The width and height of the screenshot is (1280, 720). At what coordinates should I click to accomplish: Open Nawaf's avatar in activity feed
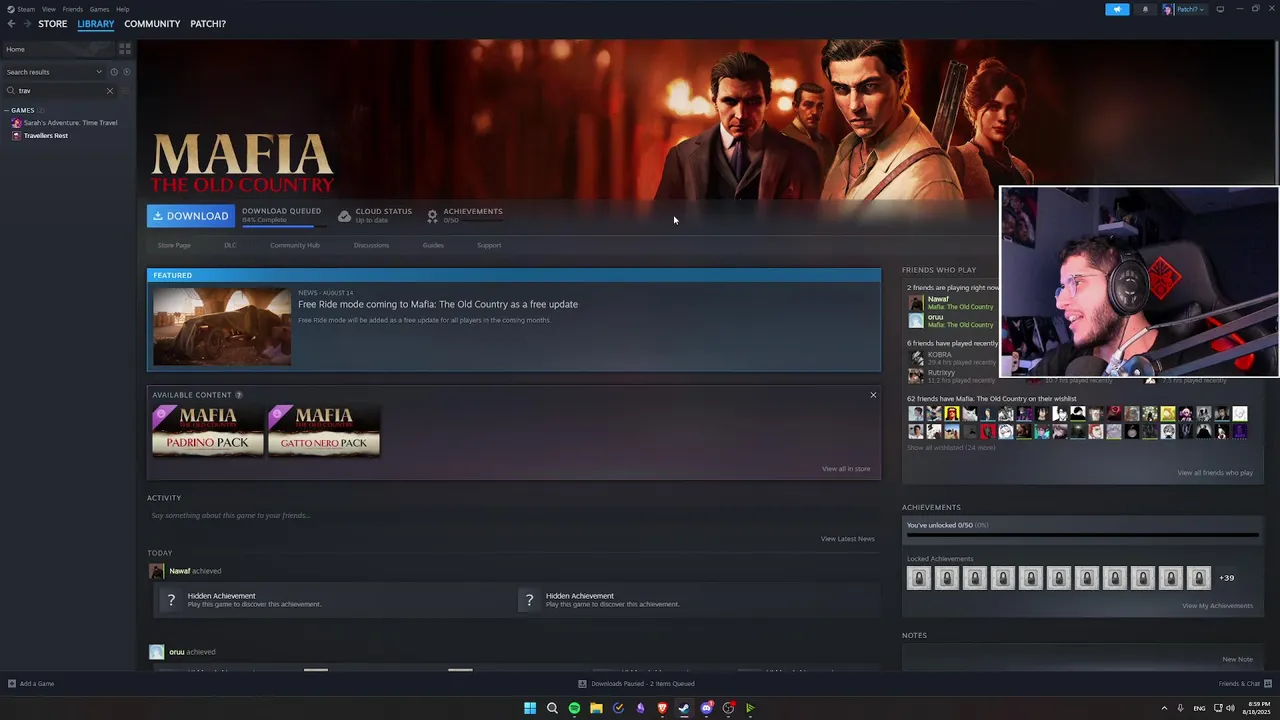coord(157,571)
